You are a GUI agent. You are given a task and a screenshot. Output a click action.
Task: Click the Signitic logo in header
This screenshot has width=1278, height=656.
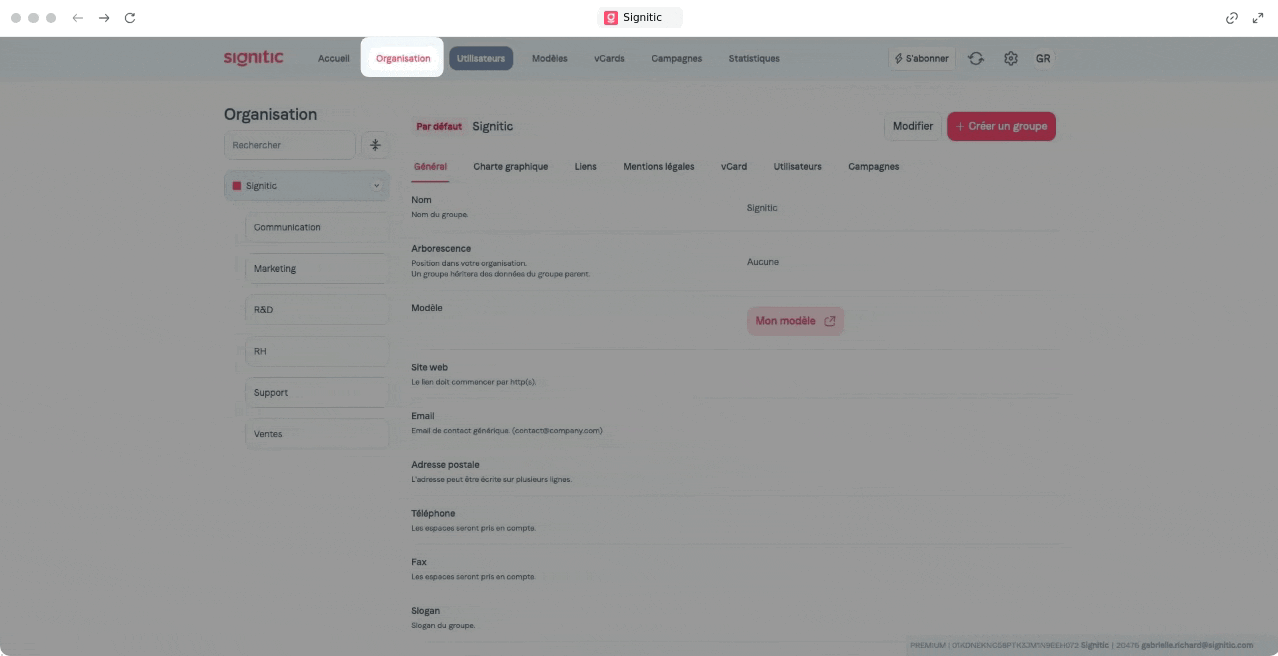(x=253, y=58)
